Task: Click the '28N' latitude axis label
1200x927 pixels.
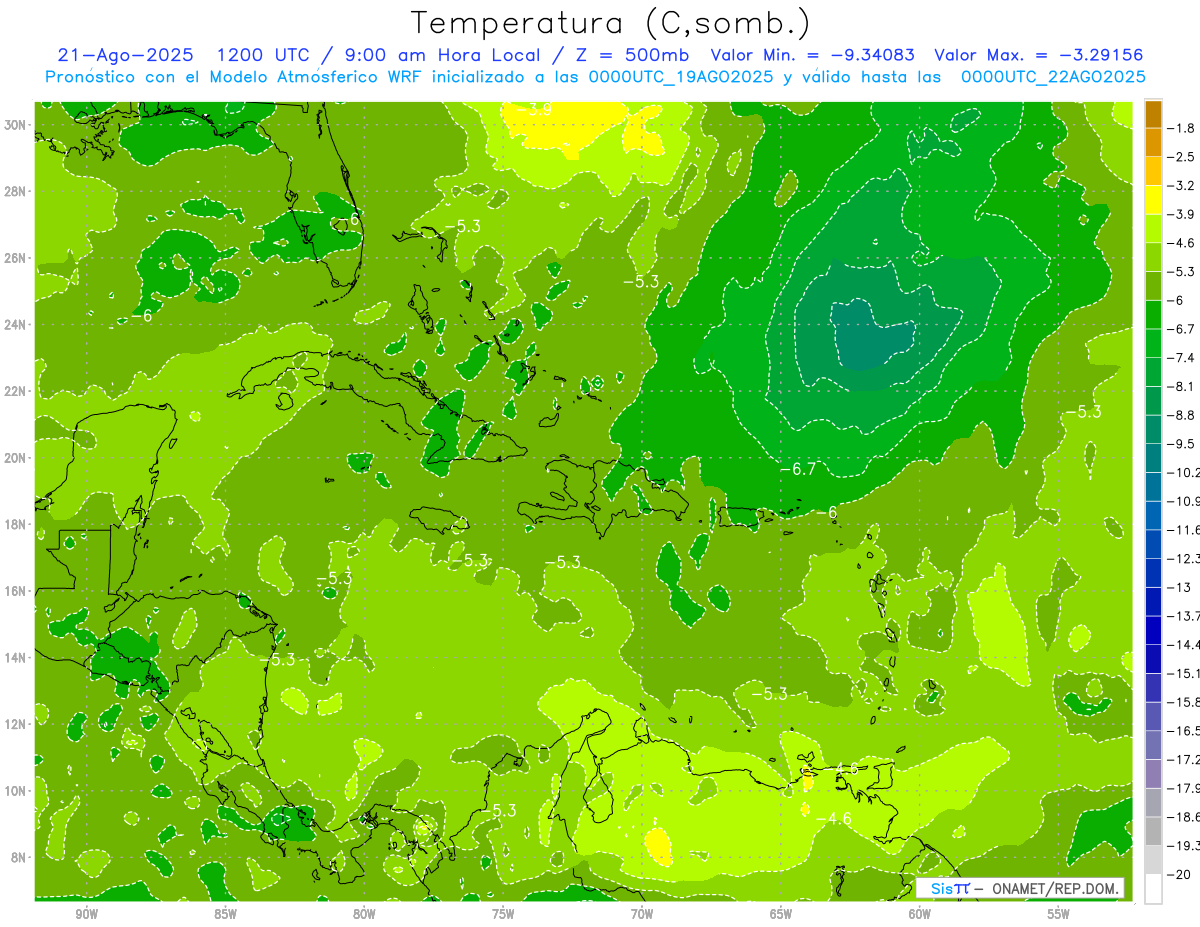Action: (16, 191)
